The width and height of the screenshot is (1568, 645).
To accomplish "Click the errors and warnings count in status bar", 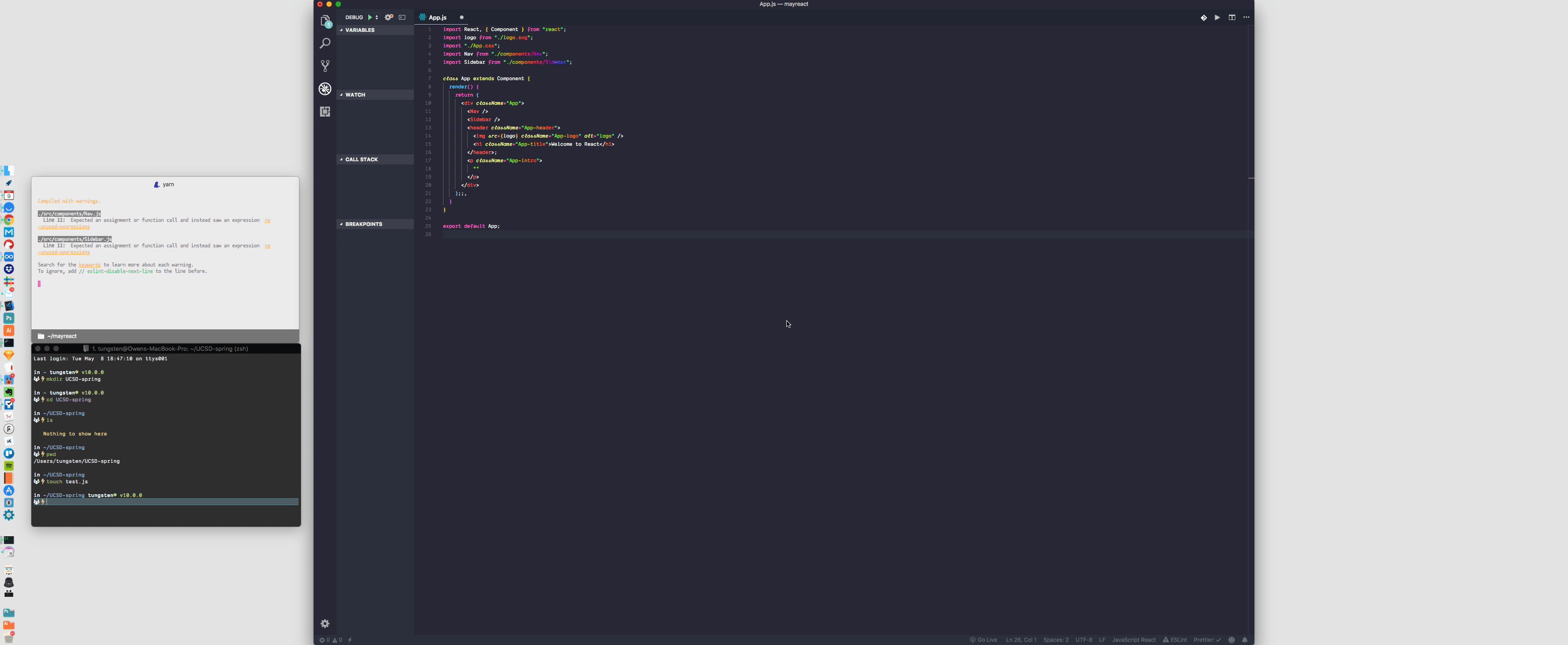I will click(x=331, y=640).
